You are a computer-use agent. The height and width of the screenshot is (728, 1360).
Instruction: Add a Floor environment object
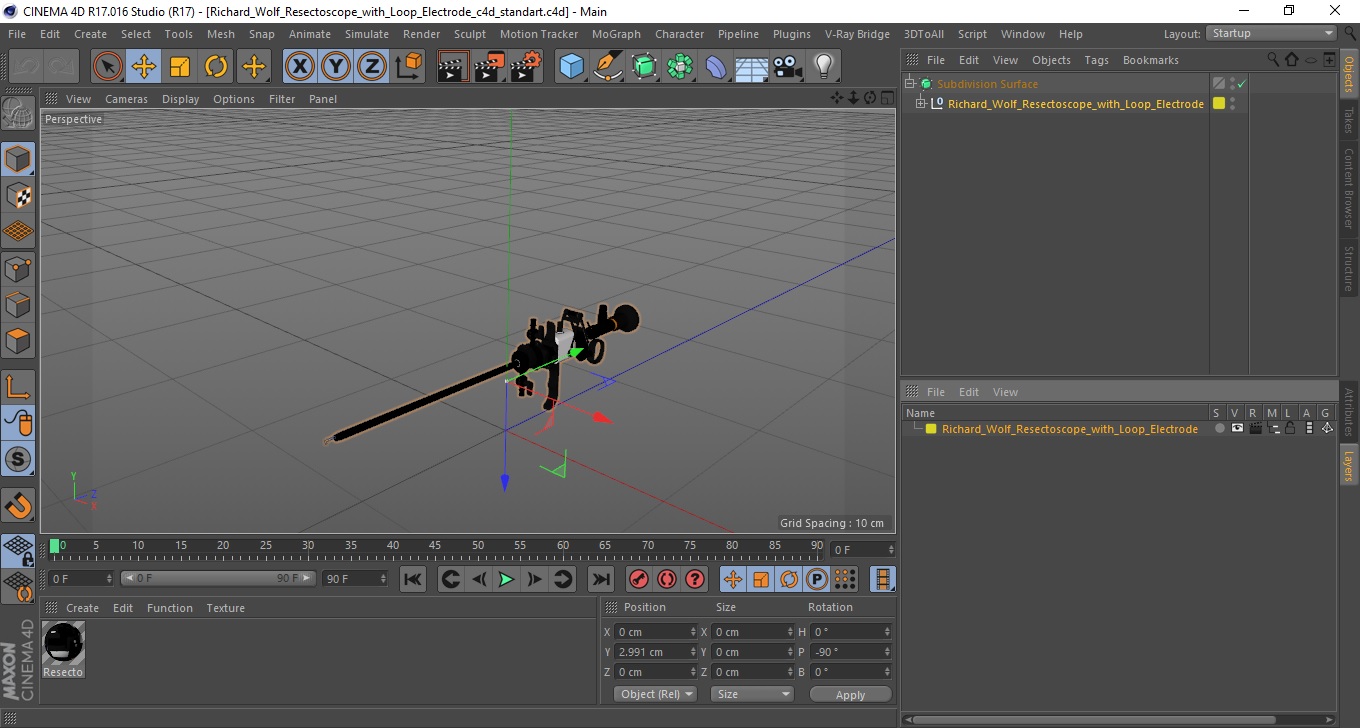[x=752, y=67]
